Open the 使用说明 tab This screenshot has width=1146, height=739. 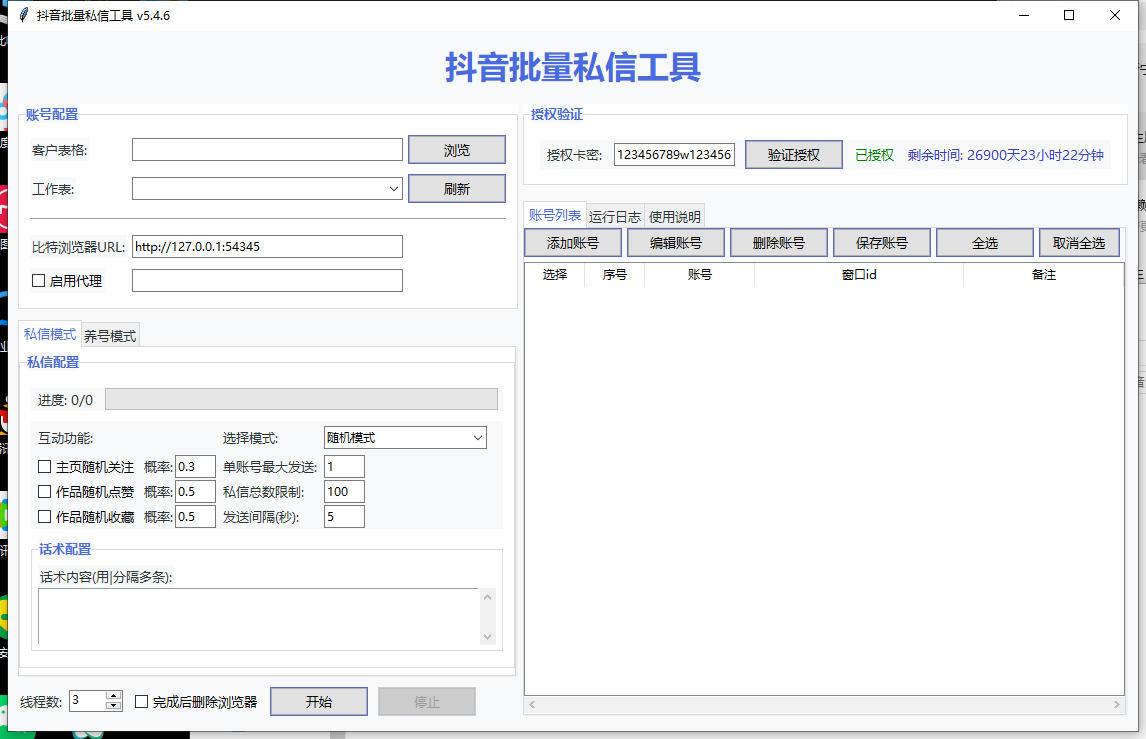tap(675, 216)
